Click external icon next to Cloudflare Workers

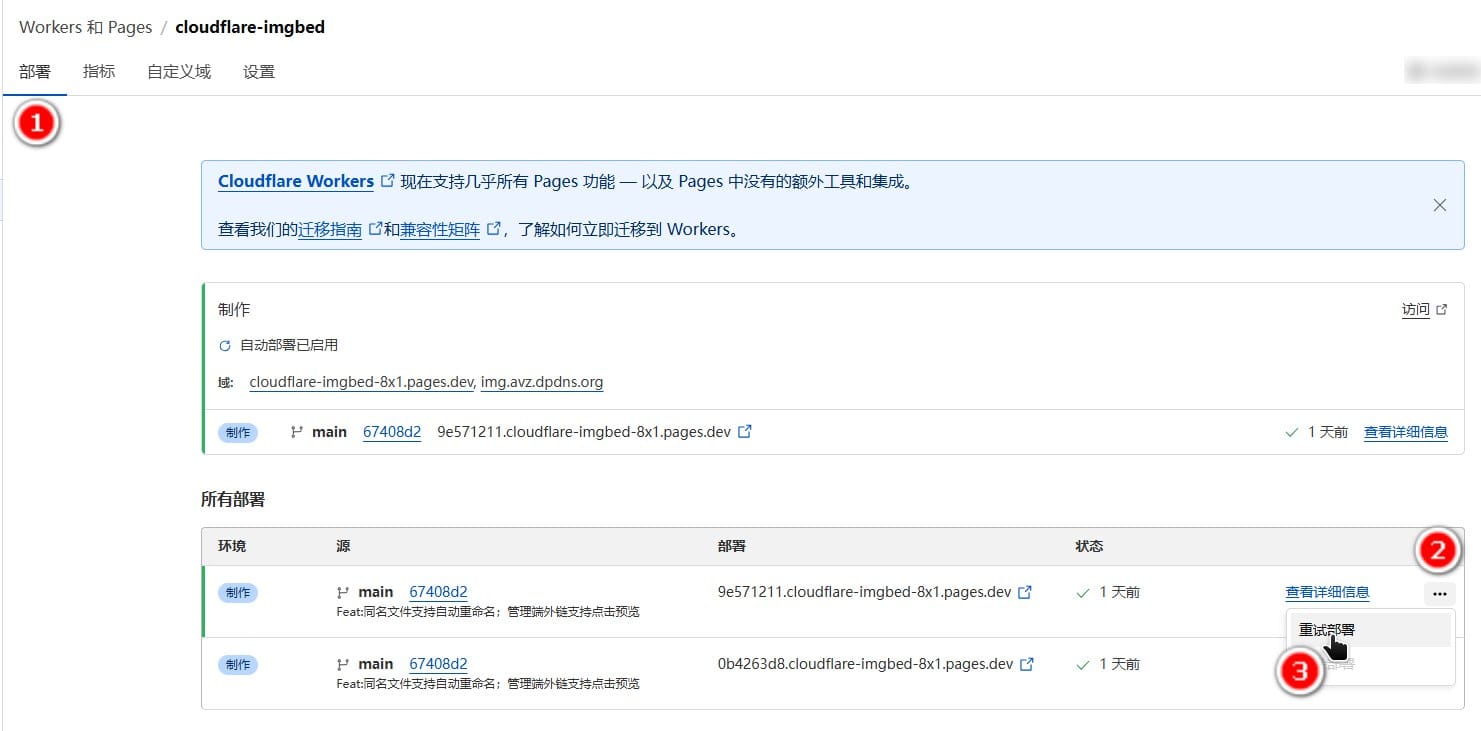(388, 181)
